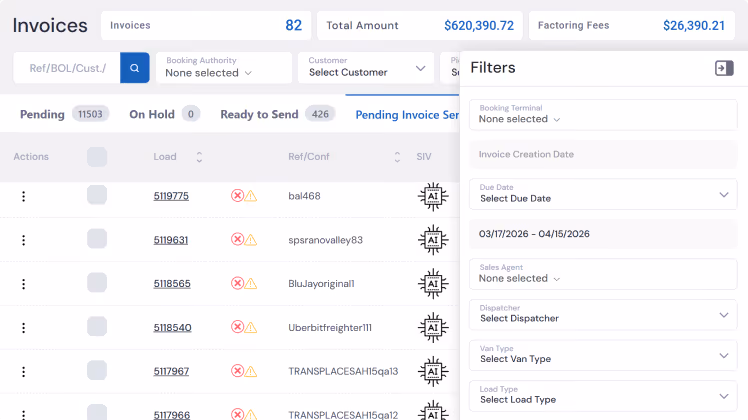Check the box for load 5118540
The image size is (748, 420).
click(x=97, y=326)
